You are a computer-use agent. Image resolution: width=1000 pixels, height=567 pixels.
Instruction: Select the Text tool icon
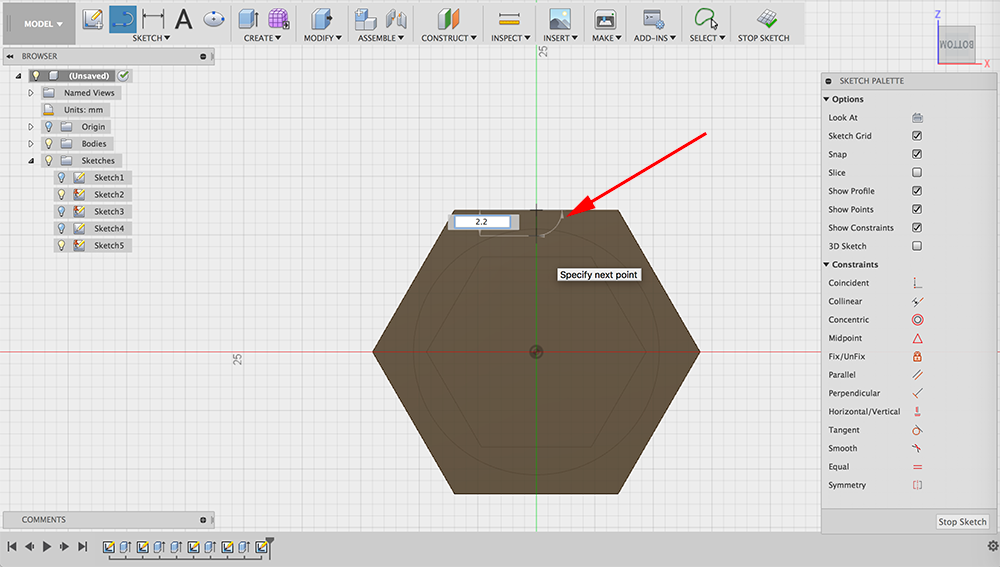coord(184,19)
